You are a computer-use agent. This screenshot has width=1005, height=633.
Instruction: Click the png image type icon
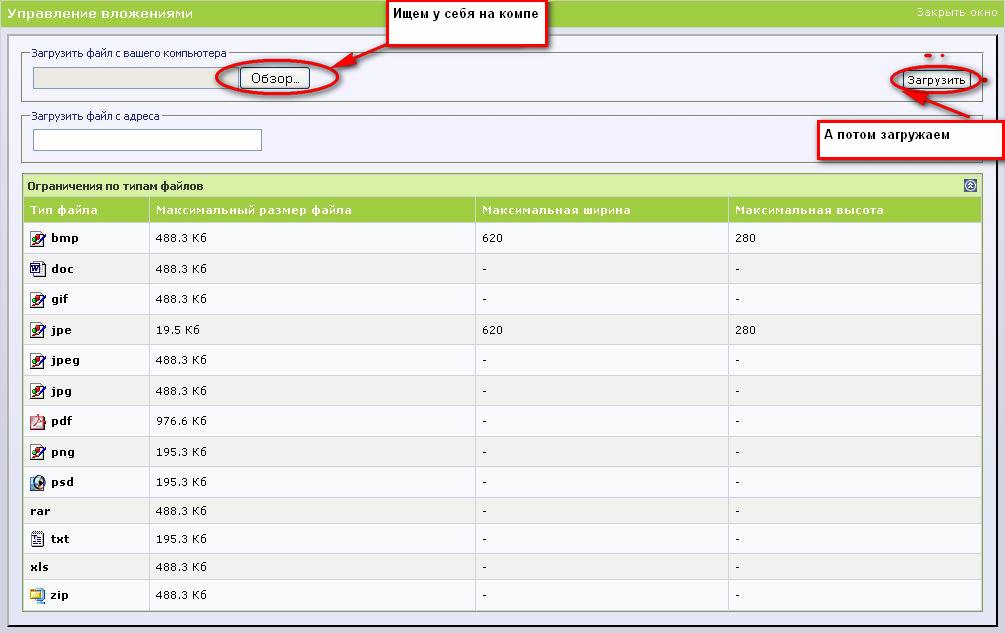(x=38, y=452)
